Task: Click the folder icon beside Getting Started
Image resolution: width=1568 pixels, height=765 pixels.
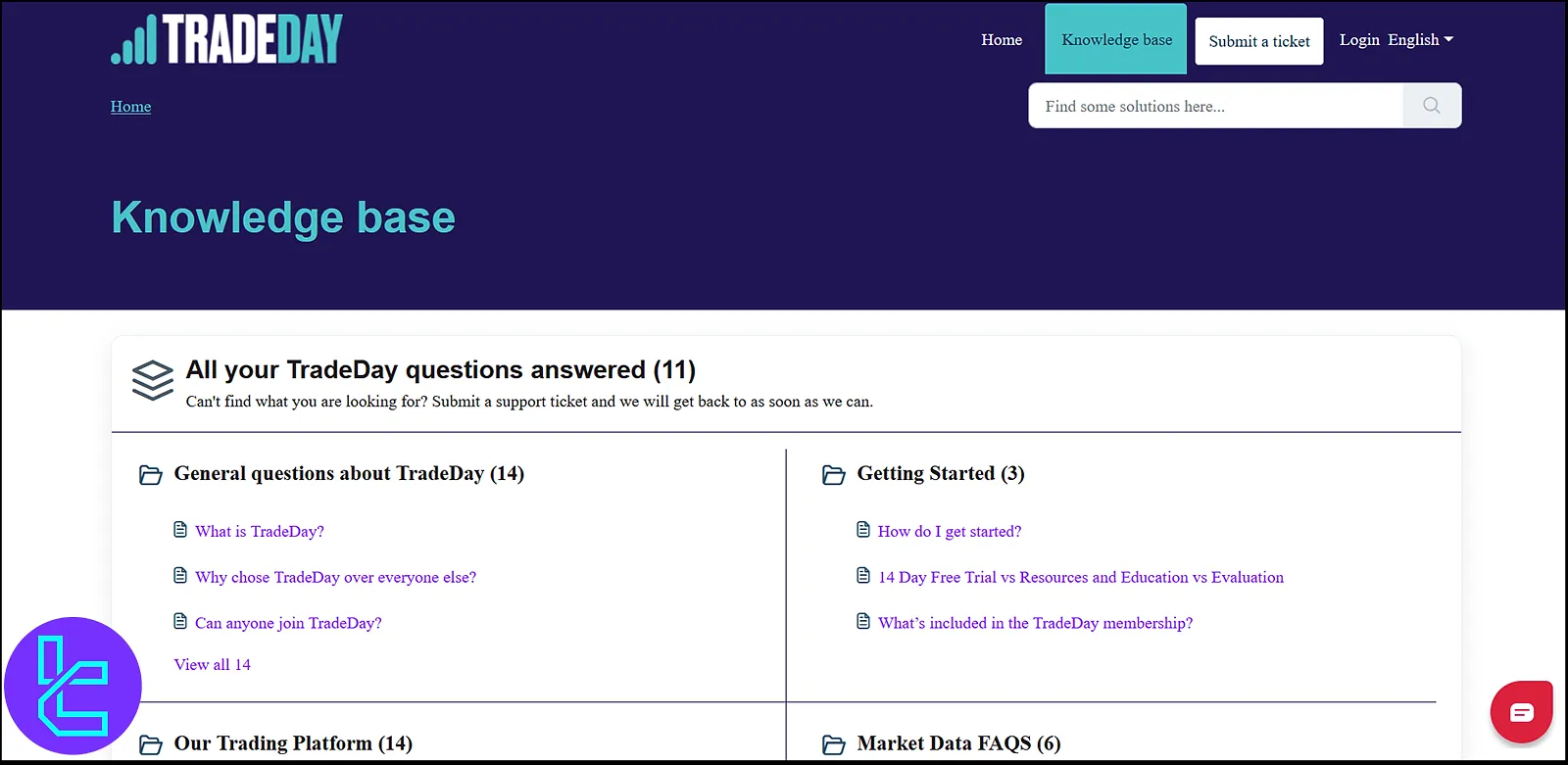Action: tap(834, 475)
